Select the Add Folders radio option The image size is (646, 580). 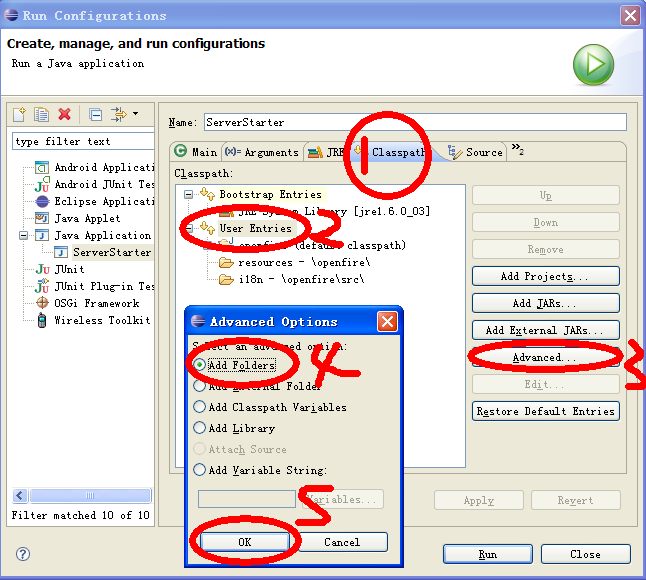click(x=234, y=365)
